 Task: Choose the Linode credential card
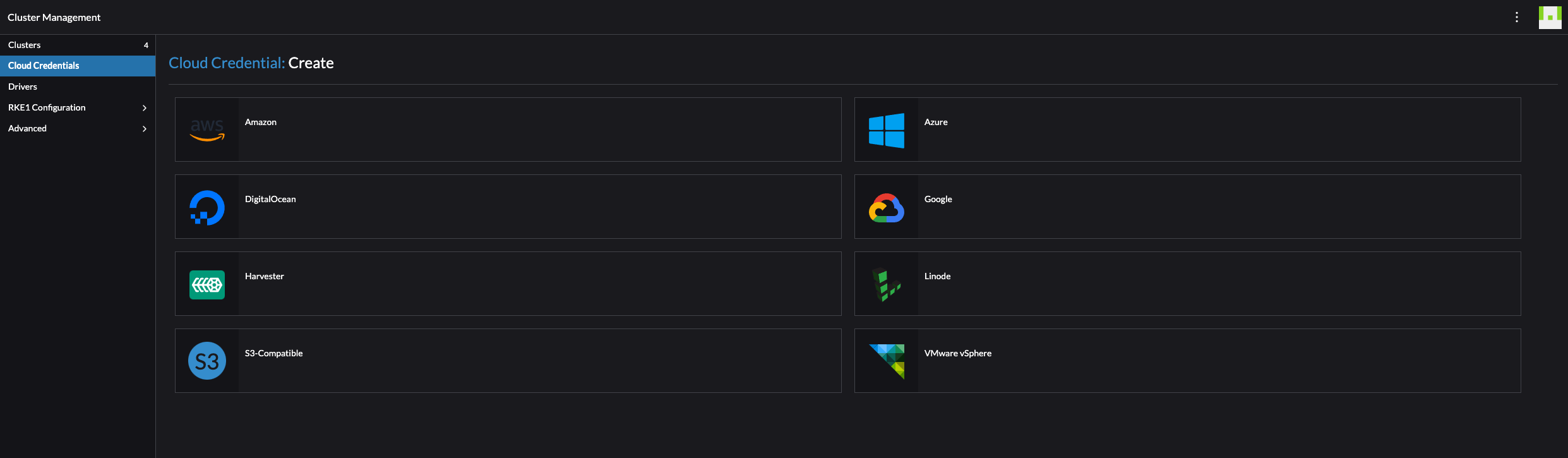tap(1188, 284)
